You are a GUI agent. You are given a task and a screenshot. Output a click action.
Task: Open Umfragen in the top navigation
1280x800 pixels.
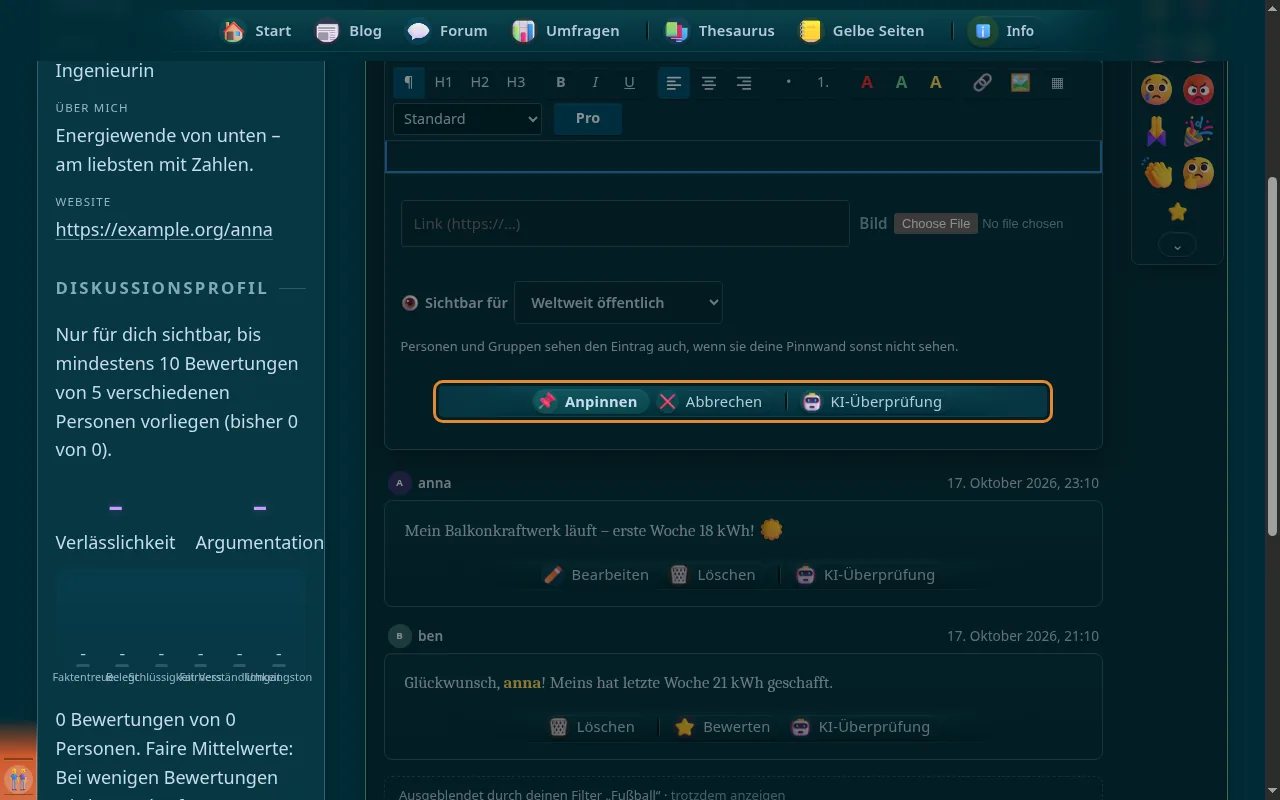tap(566, 31)
